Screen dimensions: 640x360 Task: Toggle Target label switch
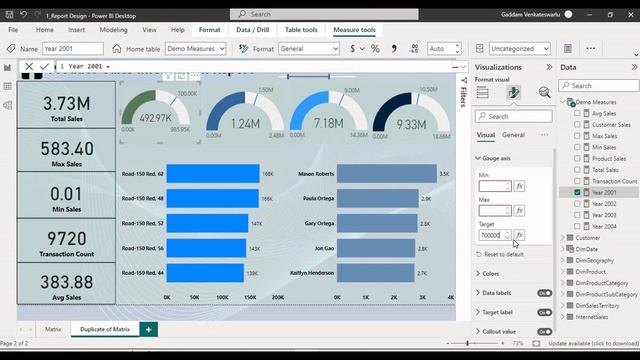click(544, 312)
